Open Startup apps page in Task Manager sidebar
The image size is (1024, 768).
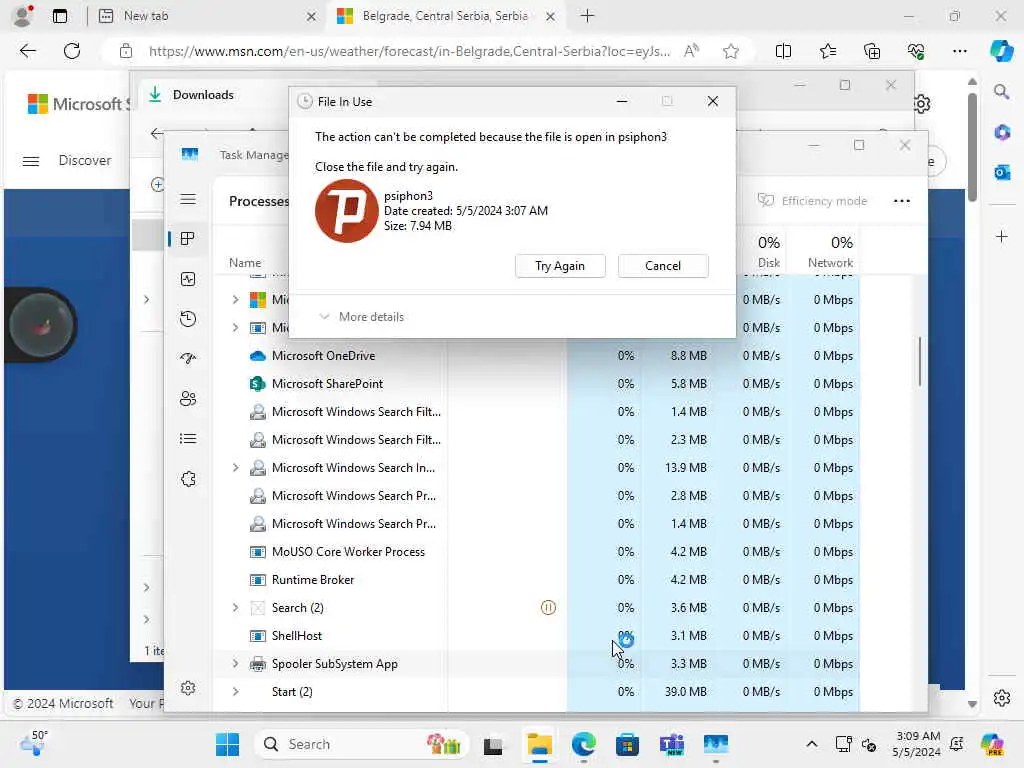188,359
